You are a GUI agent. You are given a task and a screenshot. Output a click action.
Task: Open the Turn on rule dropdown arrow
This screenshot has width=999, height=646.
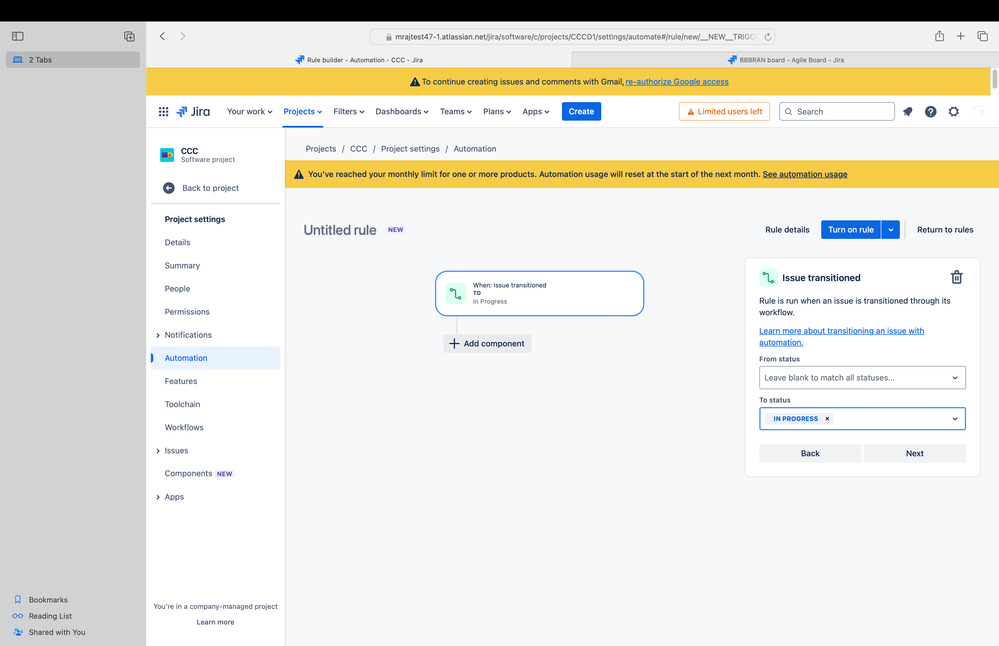(891, 229)
